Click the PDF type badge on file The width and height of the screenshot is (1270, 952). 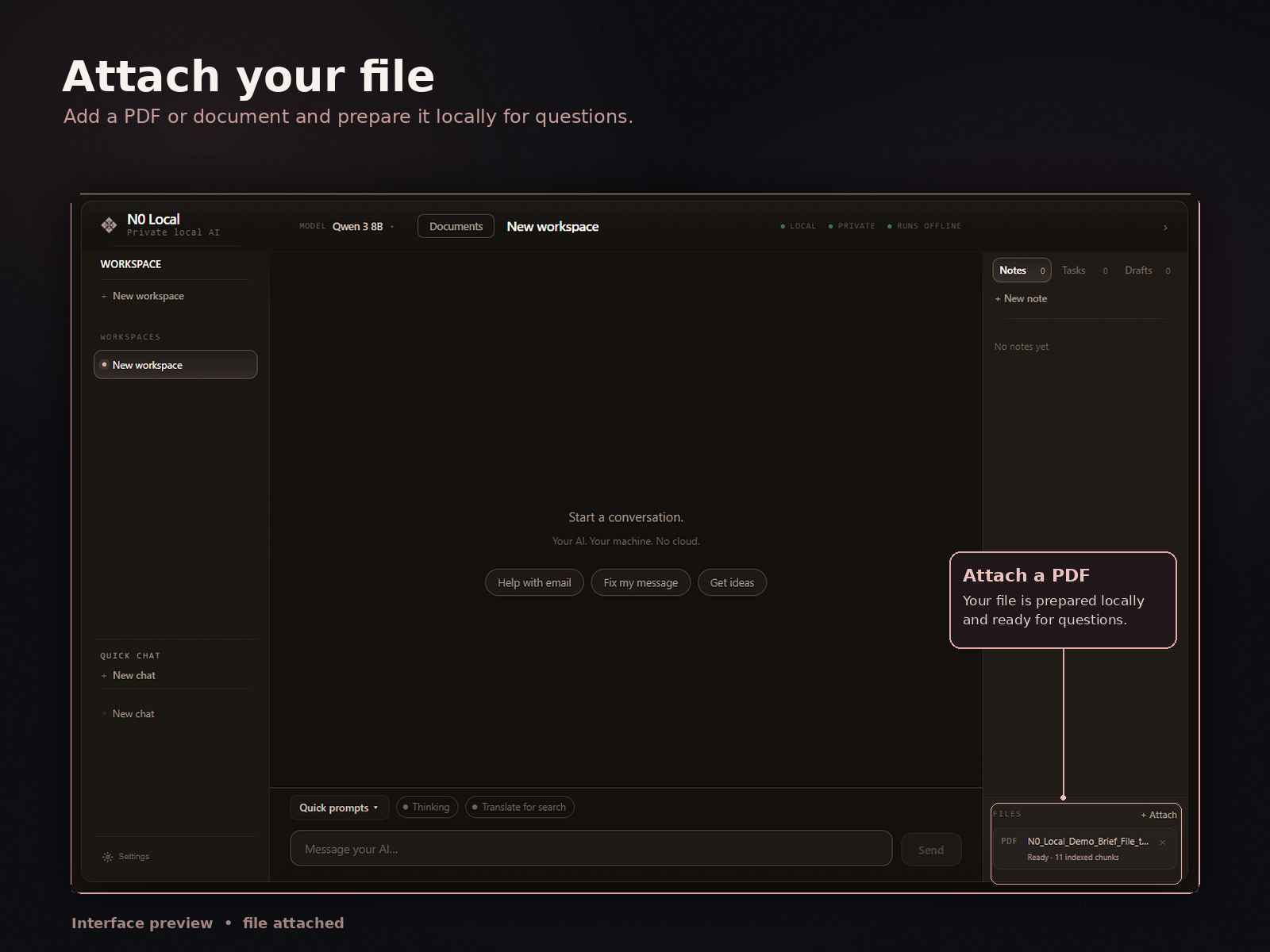coord(1009,841)
